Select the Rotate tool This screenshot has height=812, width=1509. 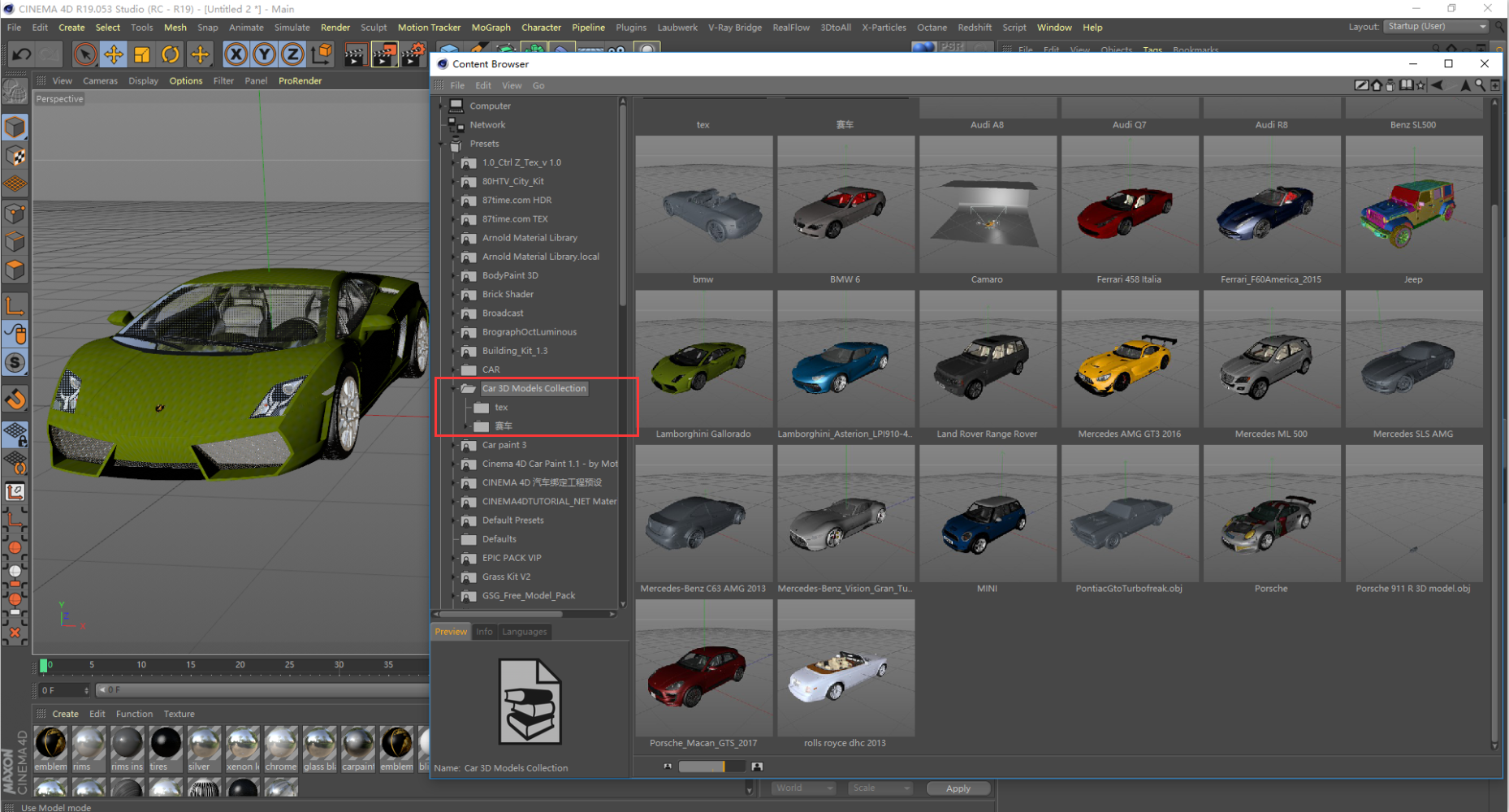pos(171,54)
